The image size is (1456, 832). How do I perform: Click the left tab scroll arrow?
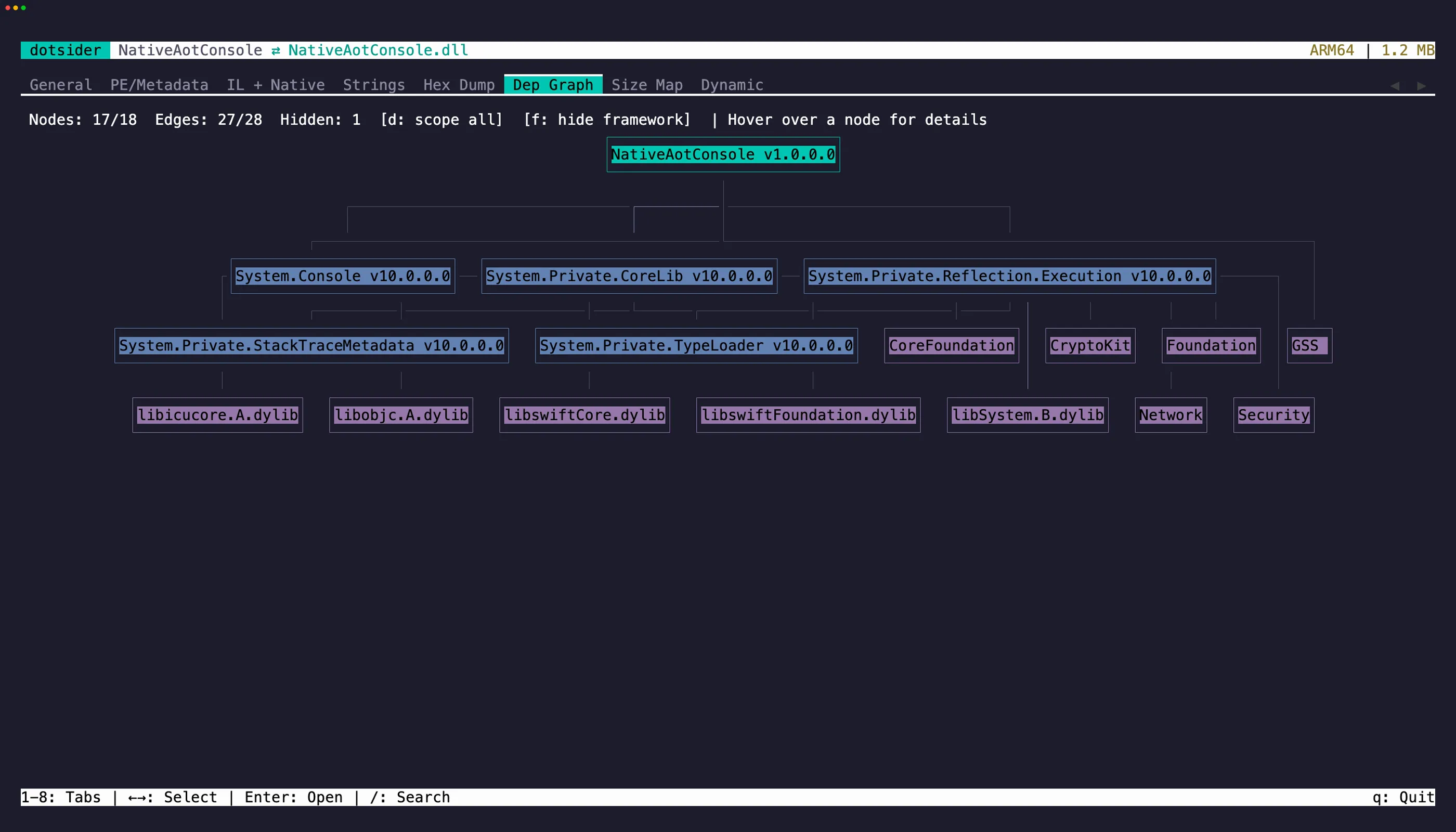[1394, 86]
